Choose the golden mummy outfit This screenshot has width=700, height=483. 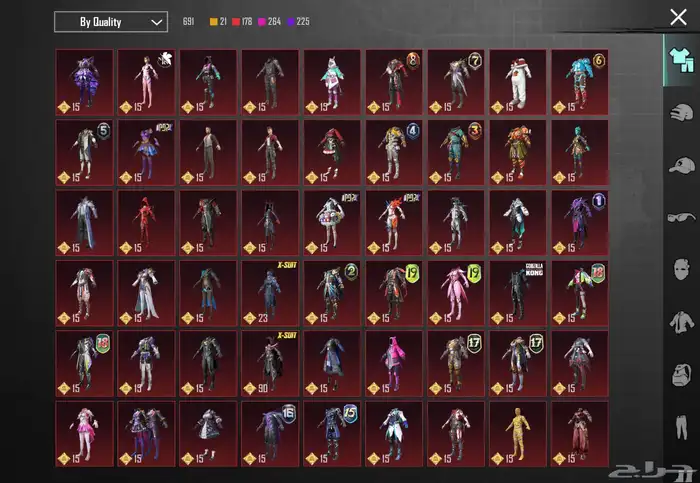[x=518, y=433]
